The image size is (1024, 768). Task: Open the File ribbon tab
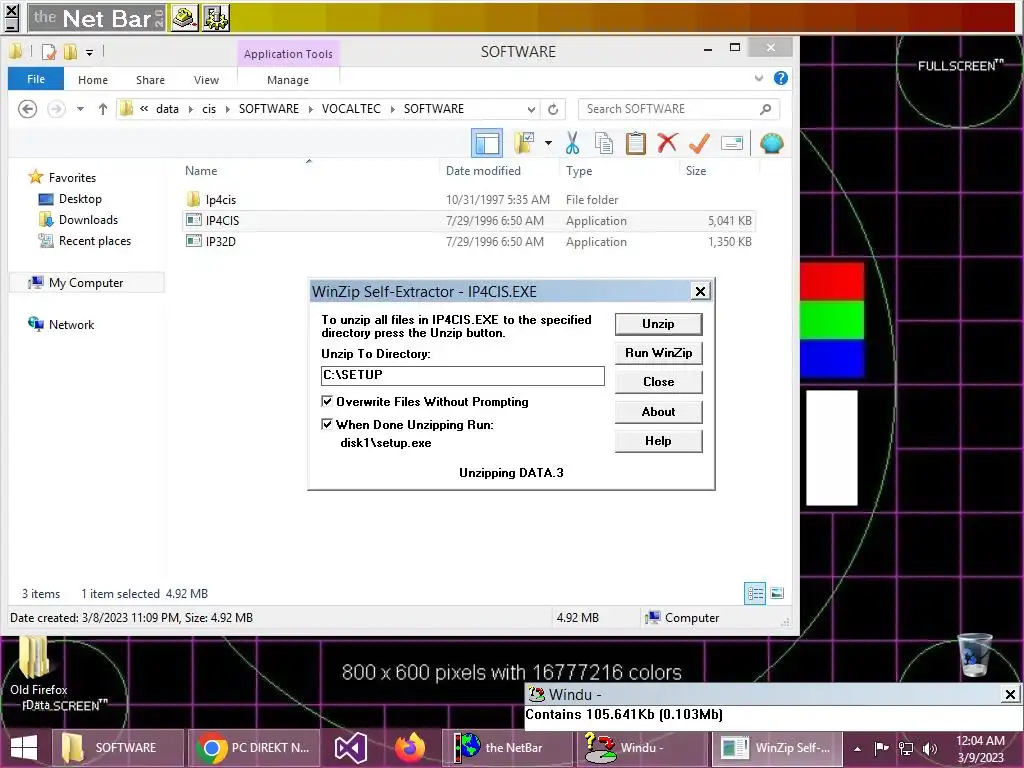pos(36,79)
